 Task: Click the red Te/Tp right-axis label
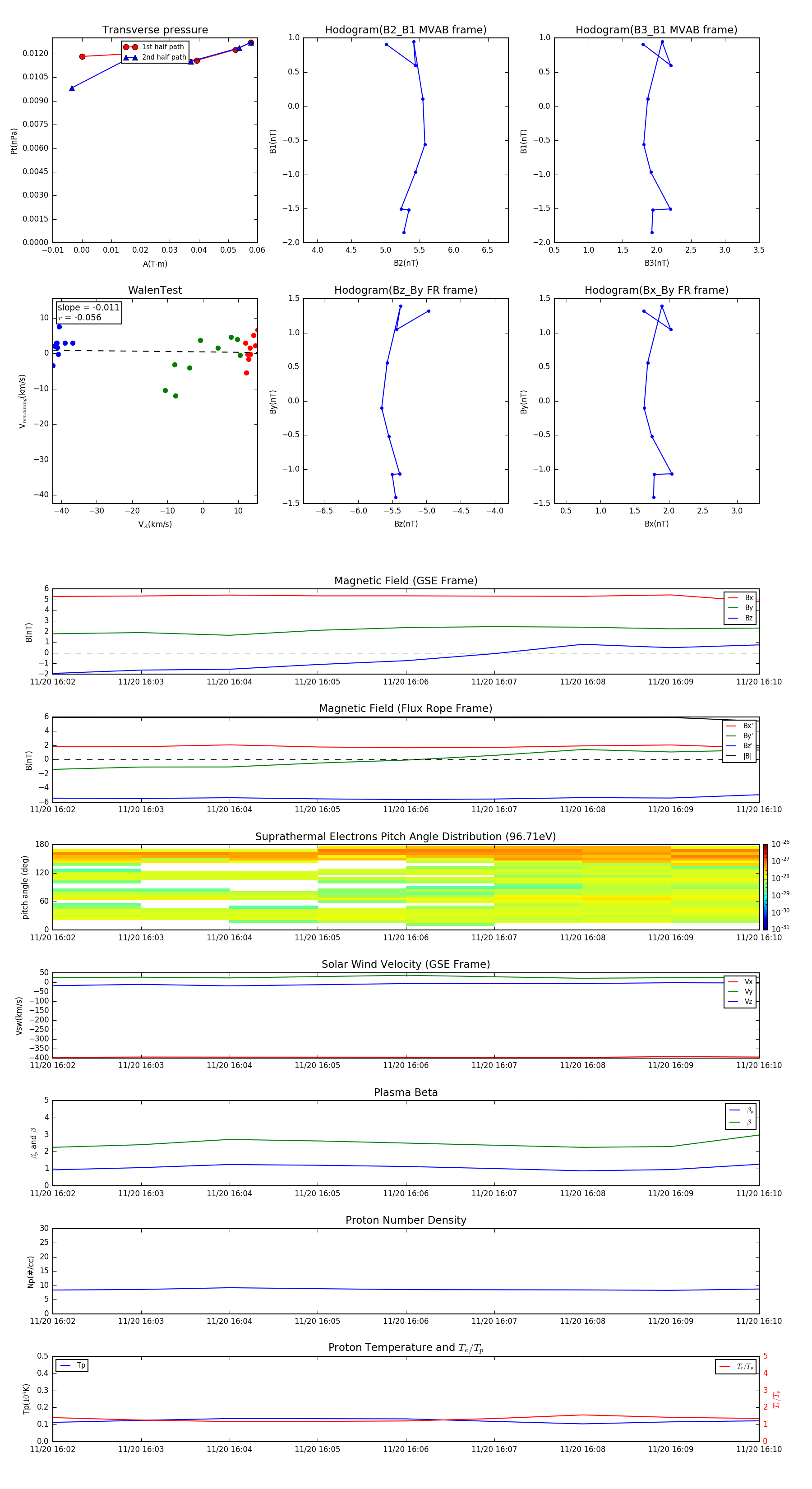coord(777,1399)
